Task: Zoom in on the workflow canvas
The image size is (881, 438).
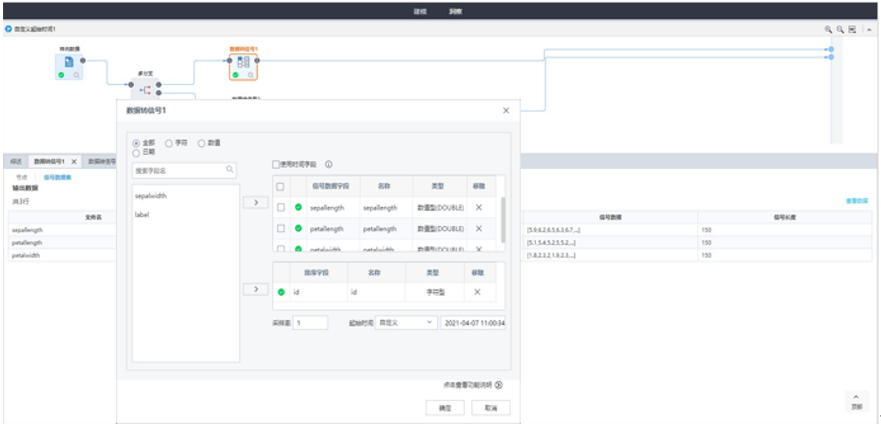Action: (828, 30)
